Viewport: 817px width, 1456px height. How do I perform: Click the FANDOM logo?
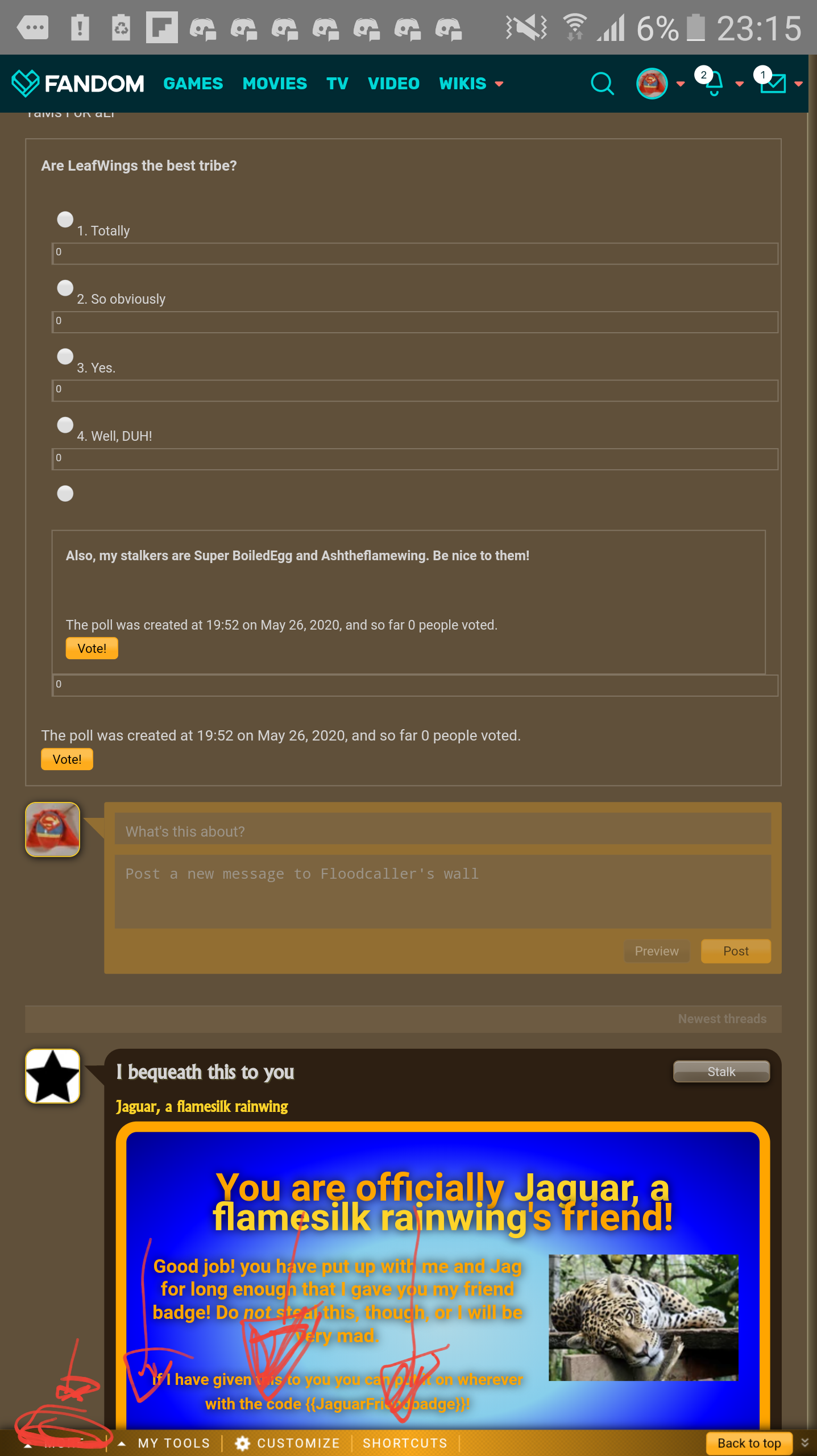click(78, 84)
